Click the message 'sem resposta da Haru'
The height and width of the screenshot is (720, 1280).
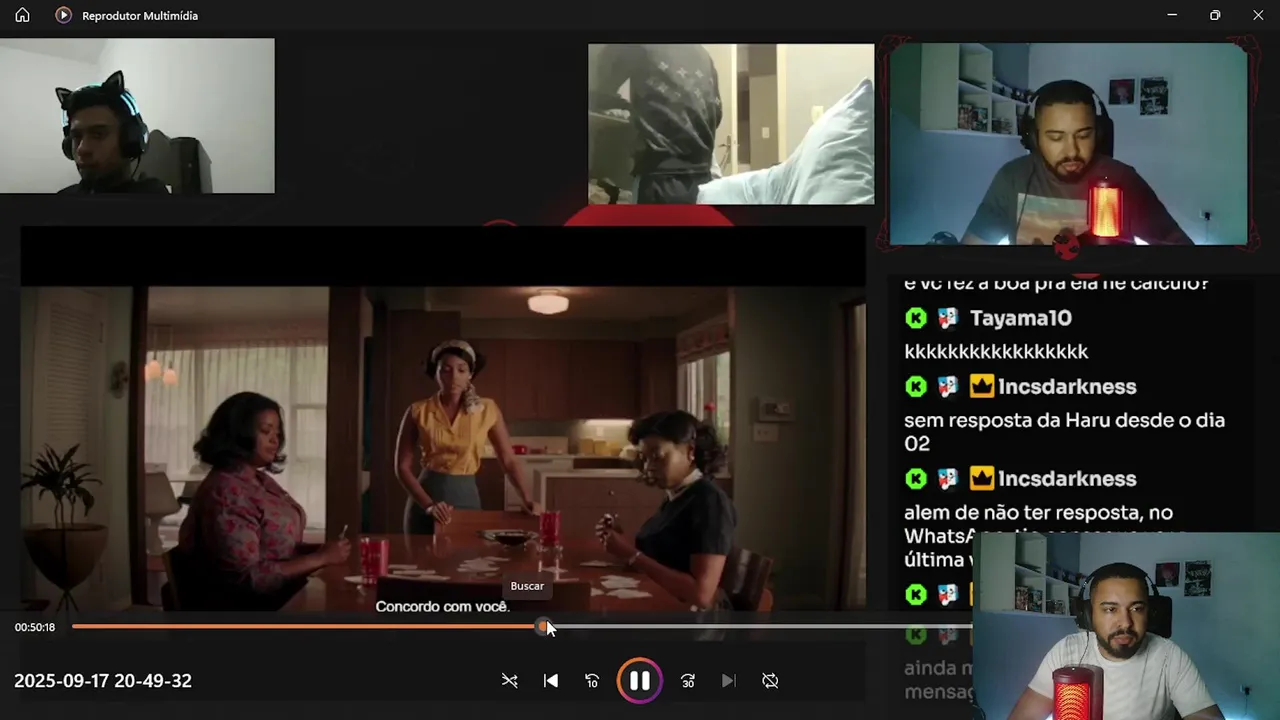pos(1064,432)
